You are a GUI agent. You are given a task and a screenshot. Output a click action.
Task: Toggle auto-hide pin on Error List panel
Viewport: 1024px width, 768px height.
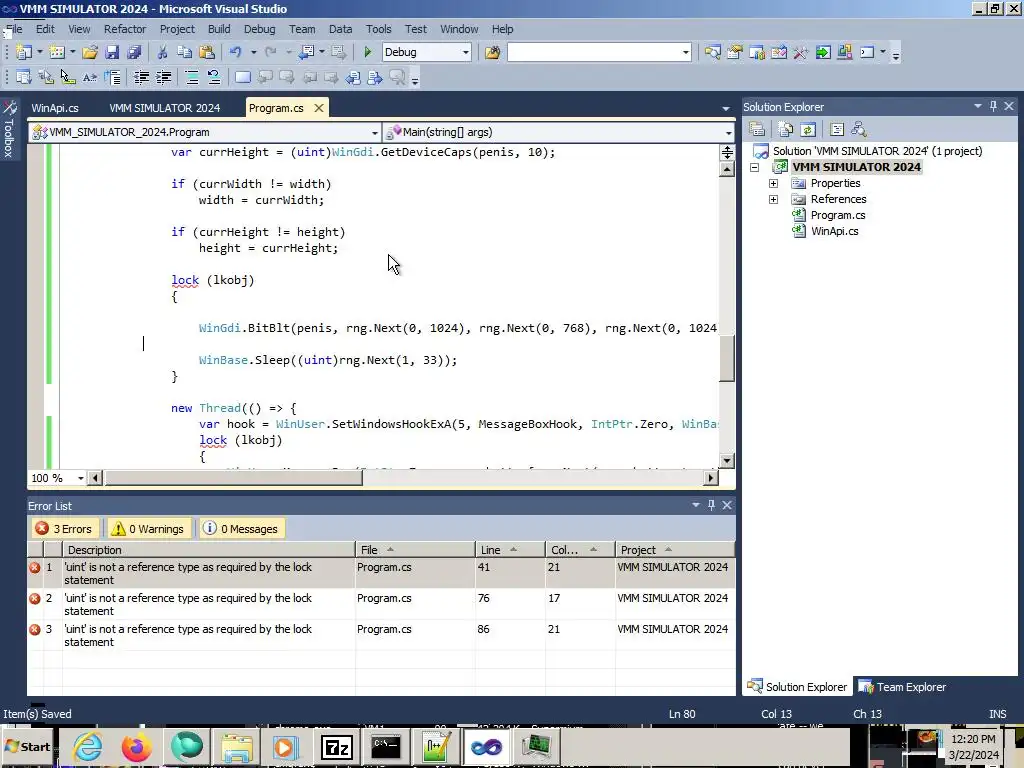click(711, 505)
